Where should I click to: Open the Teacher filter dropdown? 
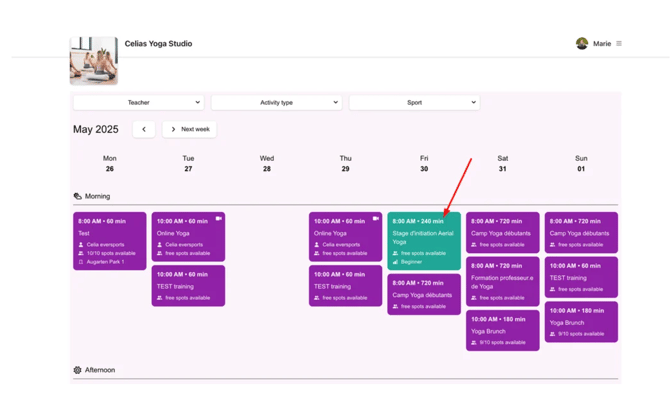point(138,103)
